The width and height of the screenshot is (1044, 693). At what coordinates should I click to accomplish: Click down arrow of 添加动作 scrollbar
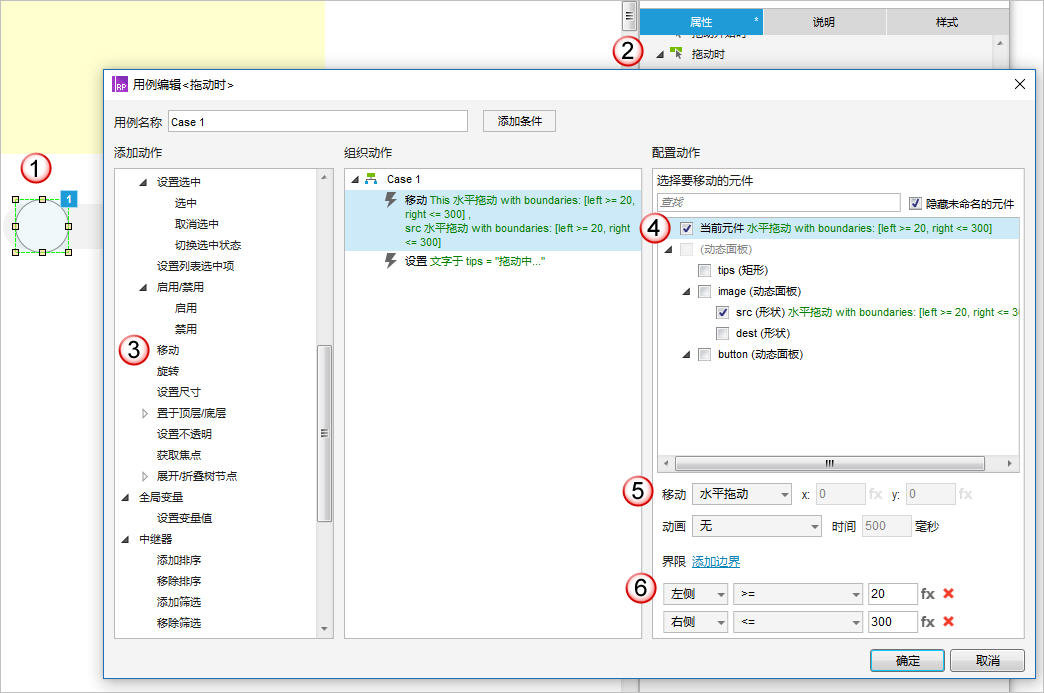pos(324,628)
